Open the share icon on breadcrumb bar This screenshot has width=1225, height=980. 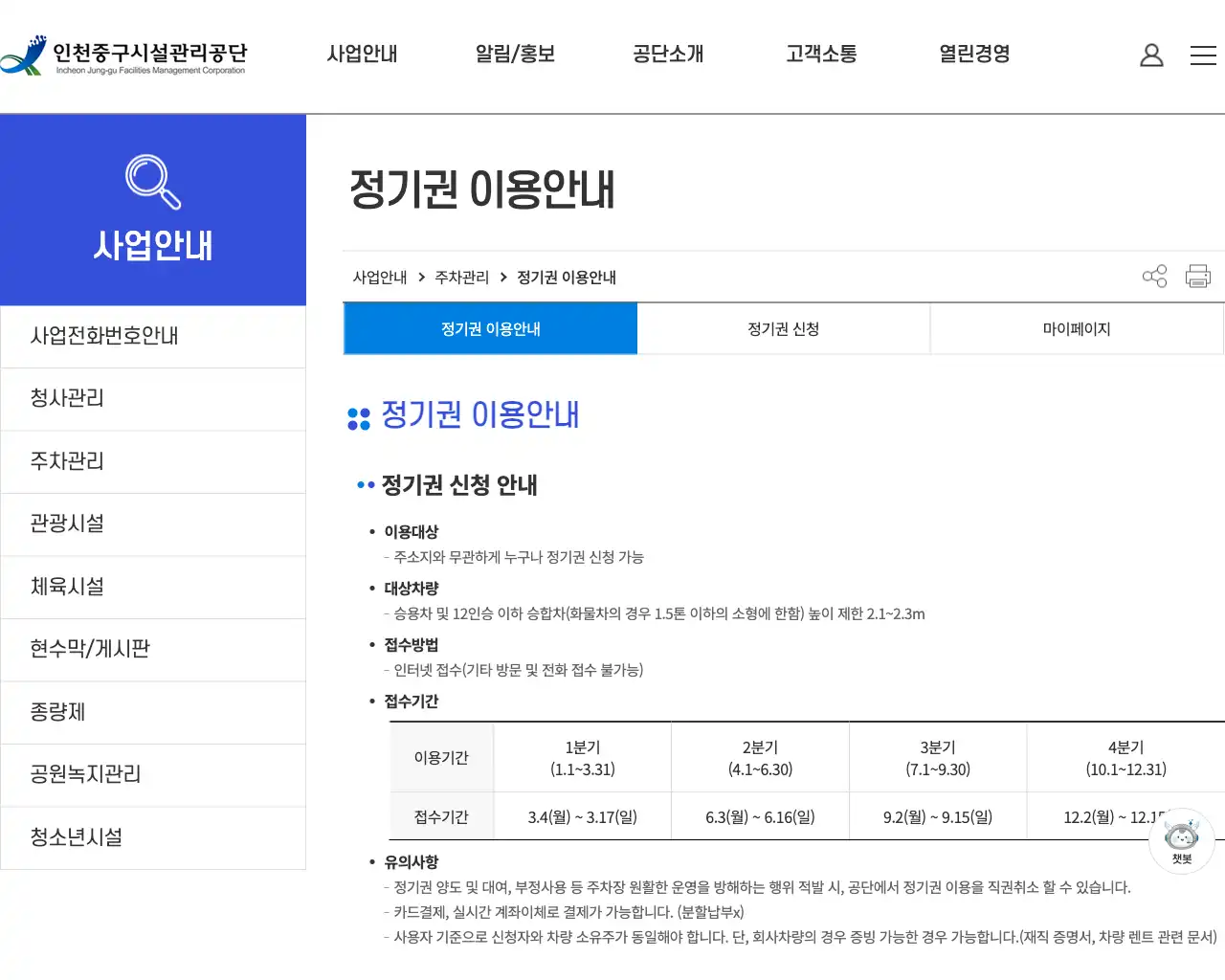[1154, 276]
